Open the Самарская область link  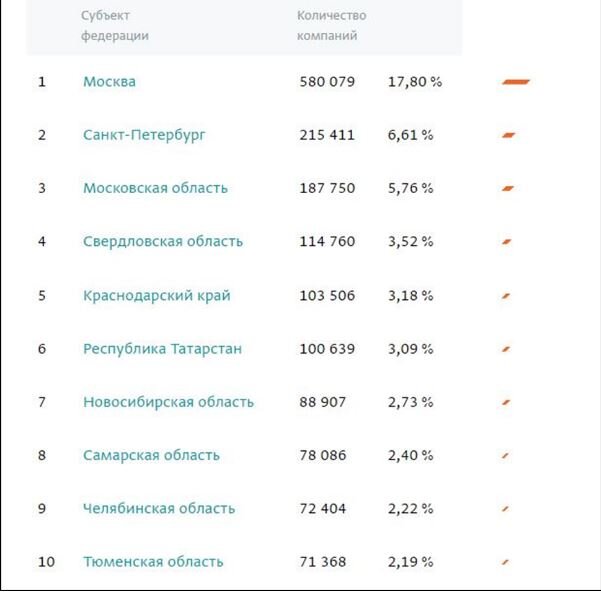tap(151, 455)
